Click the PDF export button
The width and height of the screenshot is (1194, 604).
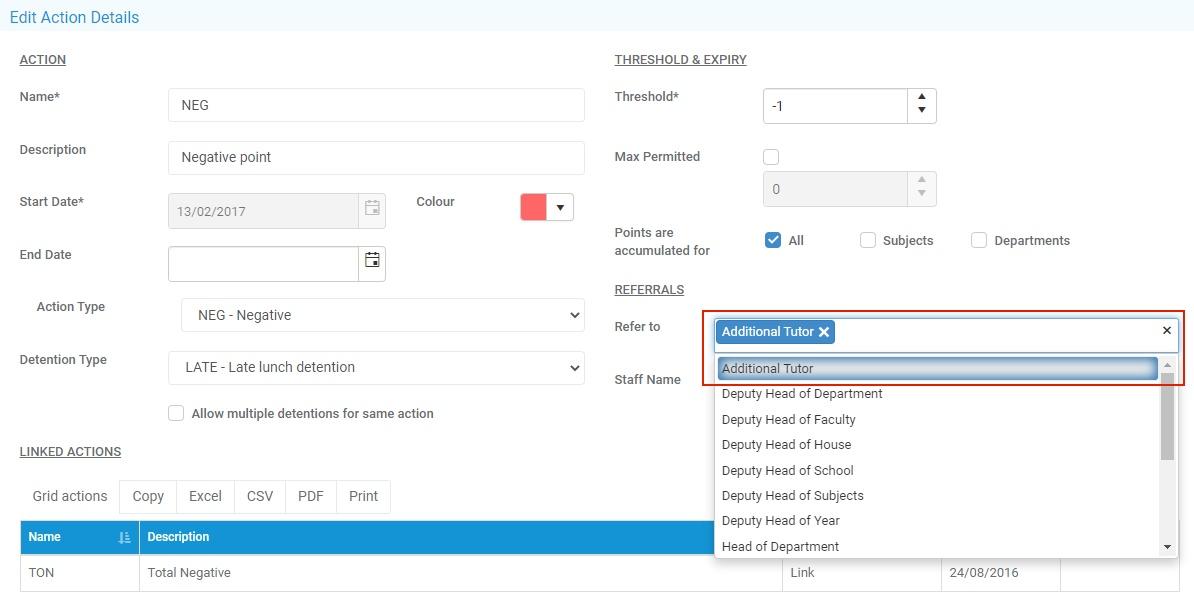tap(311, 496)
